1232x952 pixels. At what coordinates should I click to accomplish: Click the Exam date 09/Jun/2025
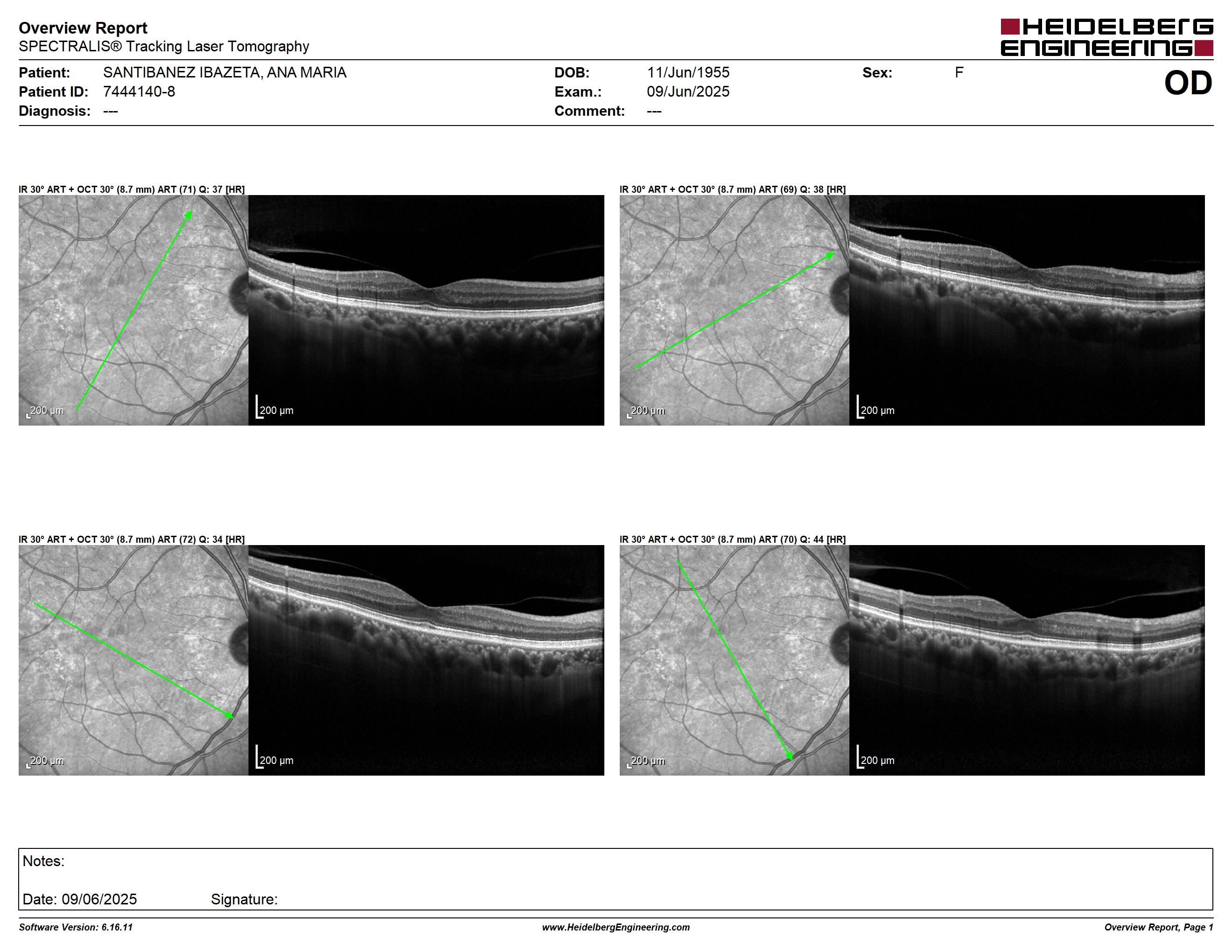(x=688, y=91)
